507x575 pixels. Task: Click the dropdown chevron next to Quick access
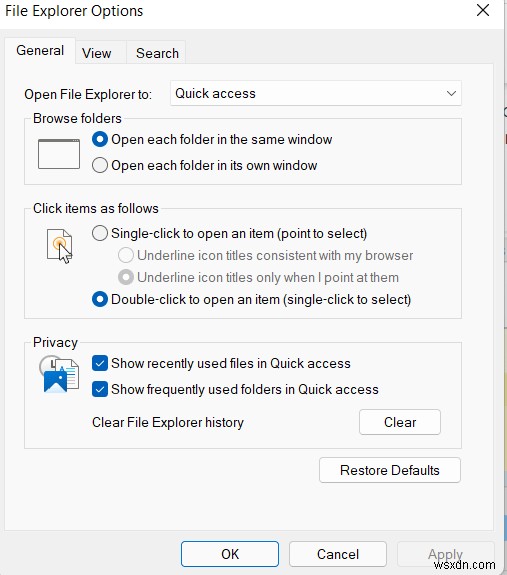451,94
